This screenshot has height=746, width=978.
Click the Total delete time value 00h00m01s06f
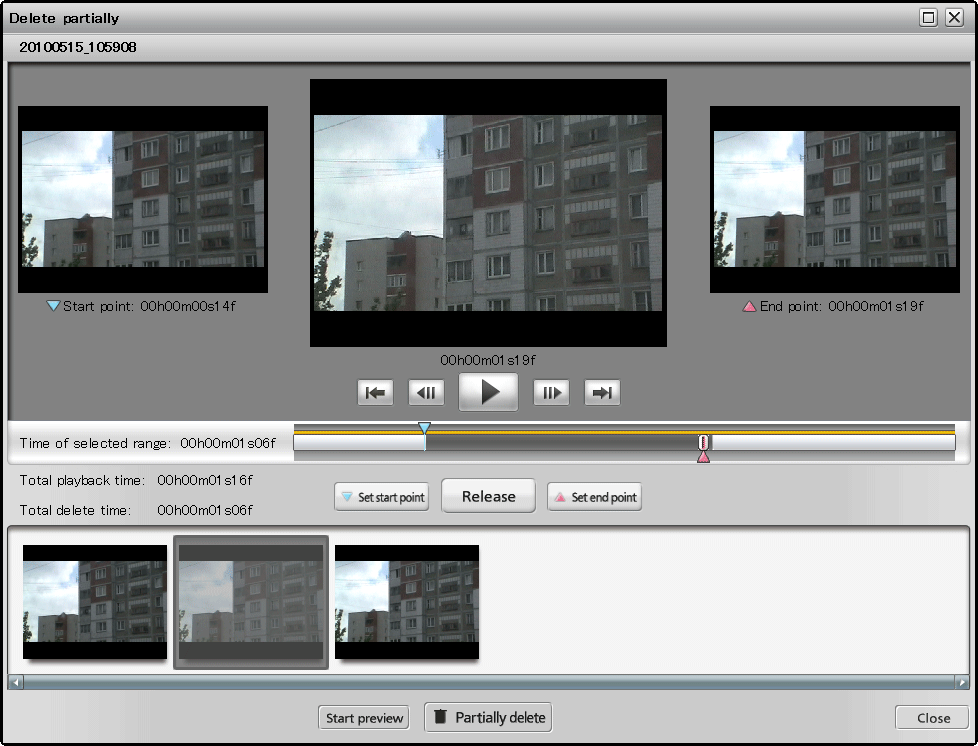pyautogui.click(x=205, y=510)
